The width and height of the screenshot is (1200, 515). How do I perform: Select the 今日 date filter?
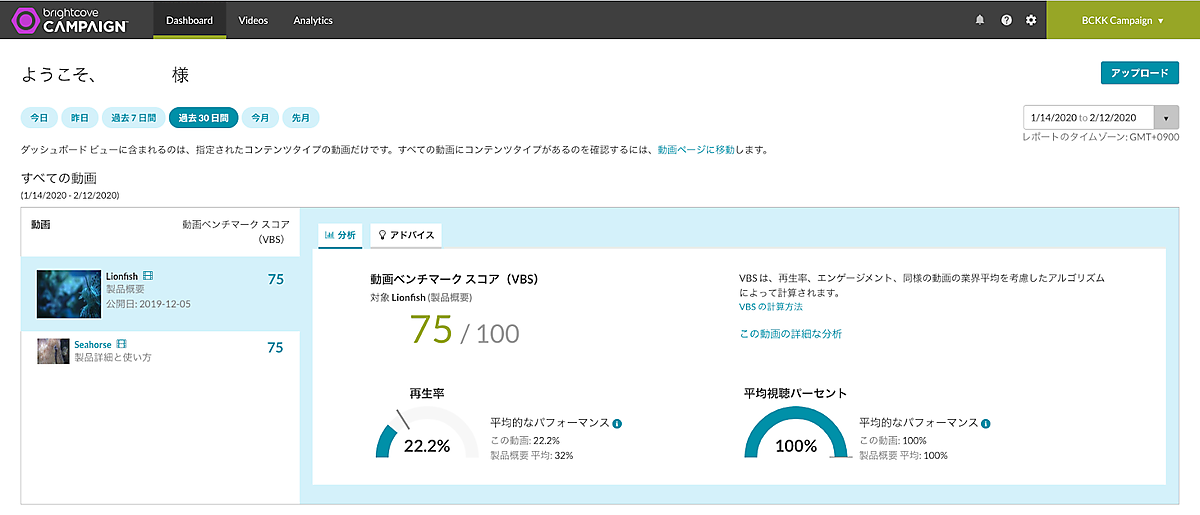tap(39, 118)
